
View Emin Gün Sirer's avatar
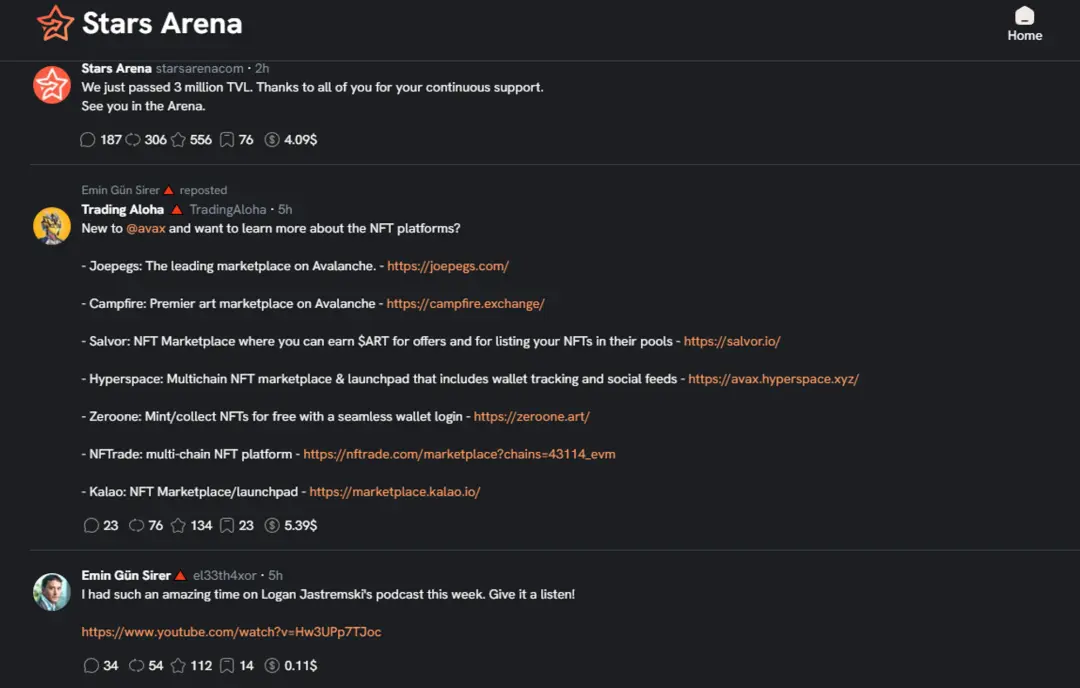point(51,594)
